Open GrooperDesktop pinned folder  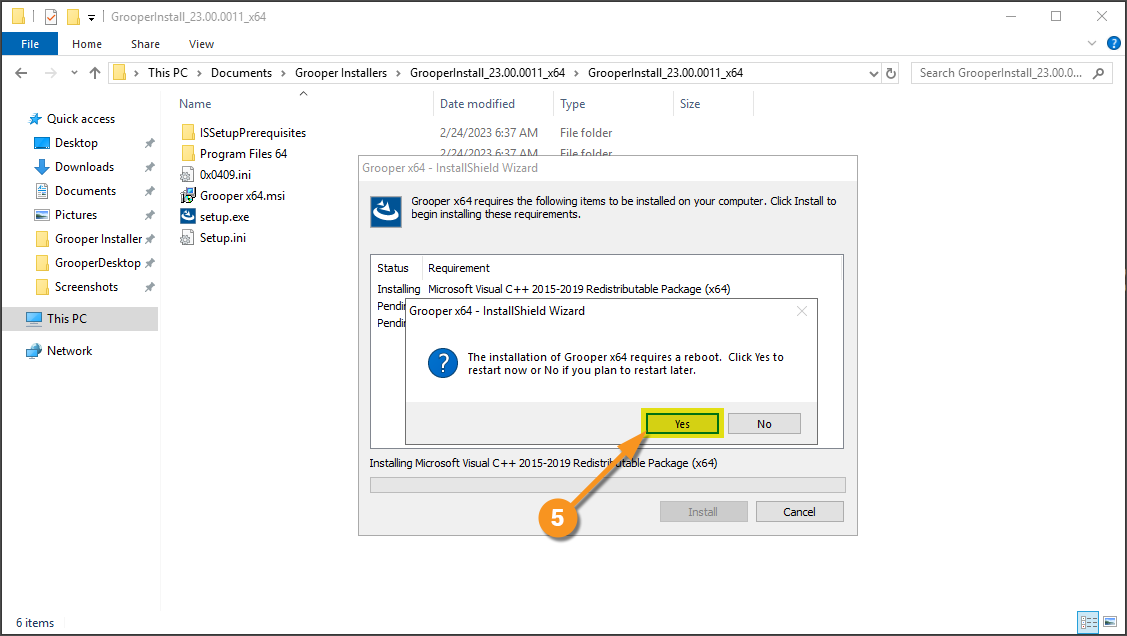point(97,263)
